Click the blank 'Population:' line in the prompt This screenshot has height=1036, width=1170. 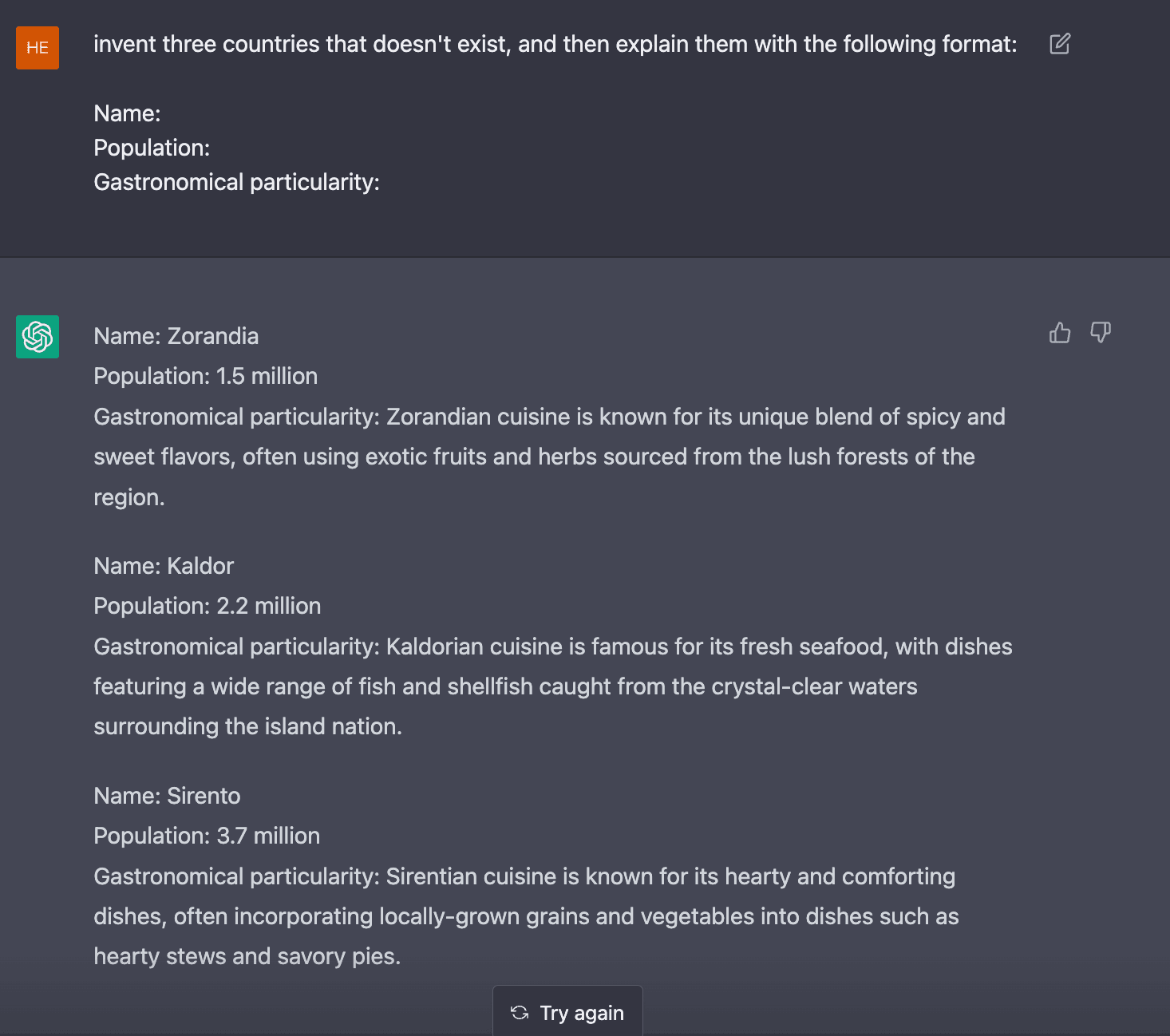[152, 148]
